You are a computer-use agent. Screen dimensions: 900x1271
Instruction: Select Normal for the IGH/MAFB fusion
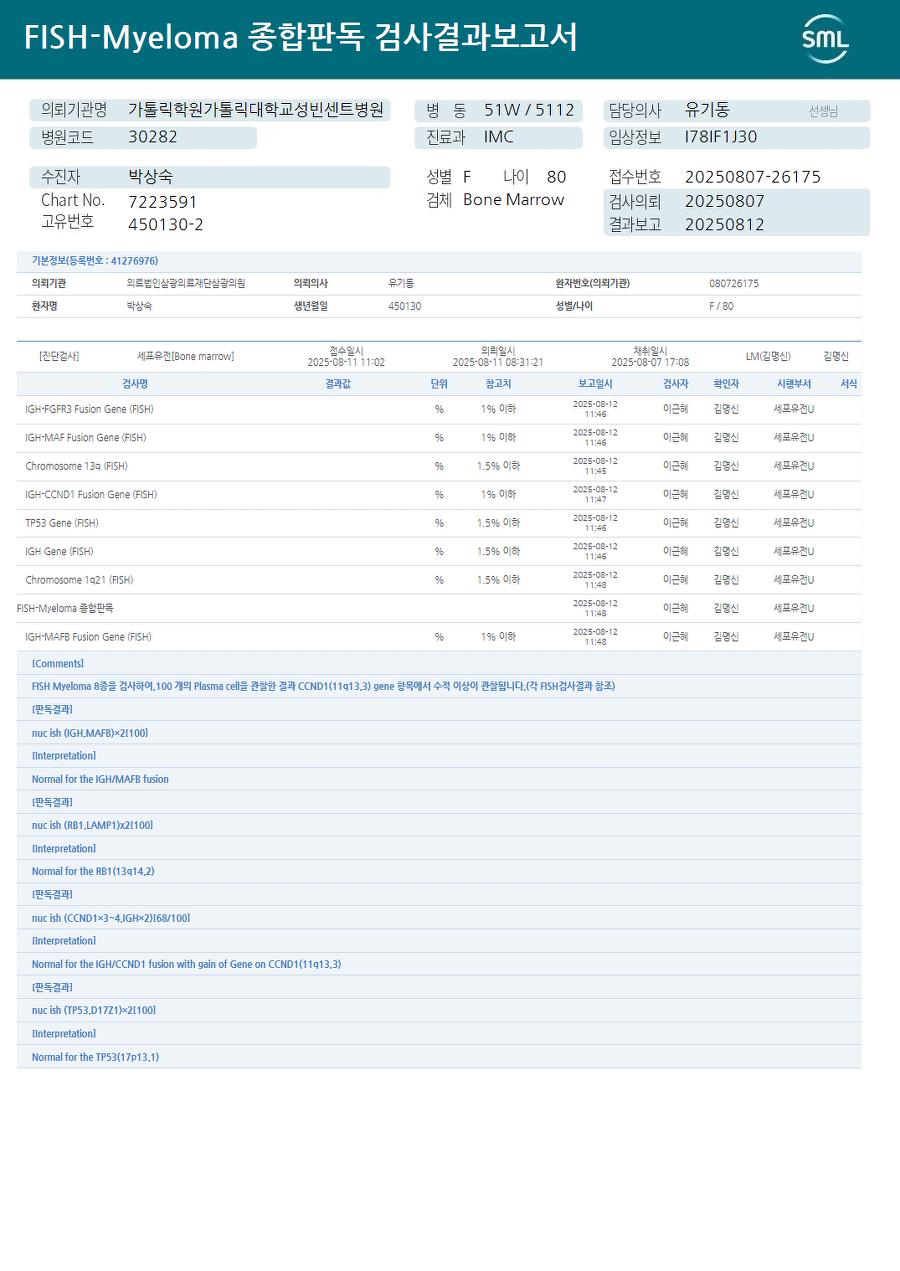100,779
